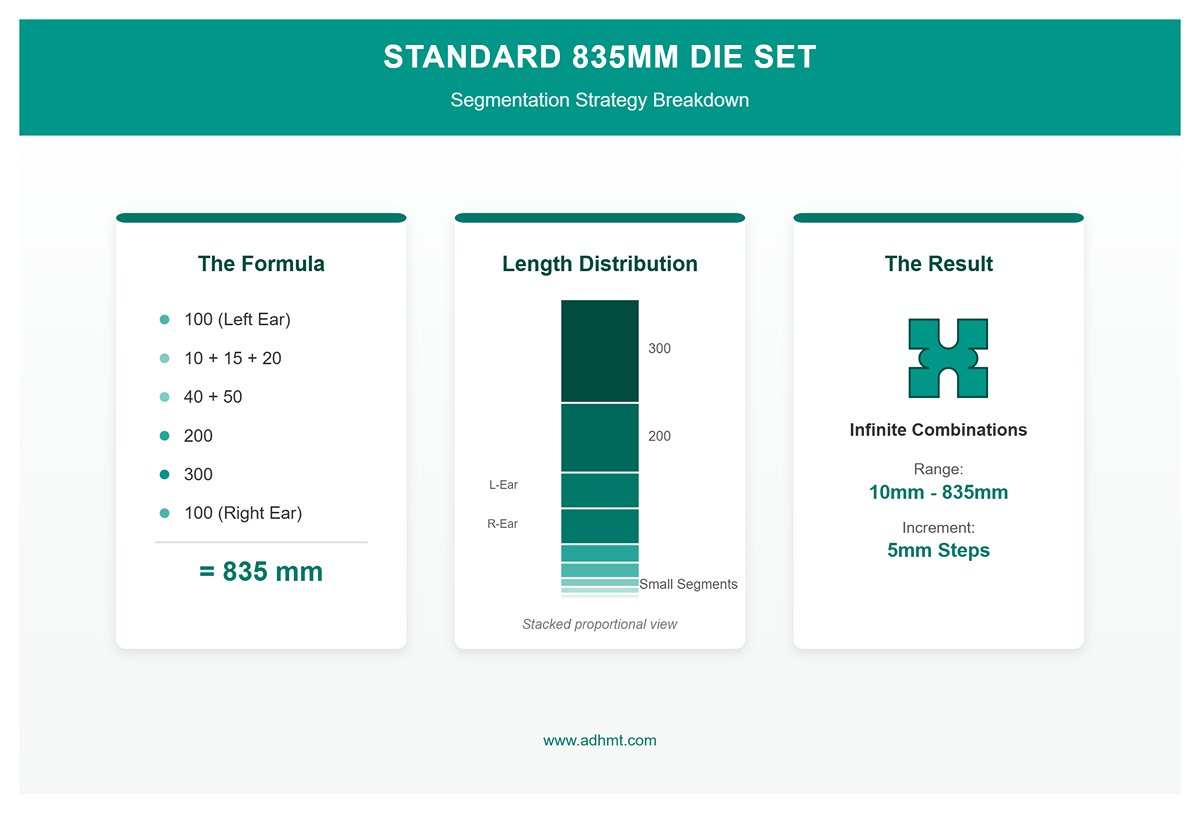1200x813 pixels.
Task: Click the "5mm Steps" increment value
Action: click(938, 550)
